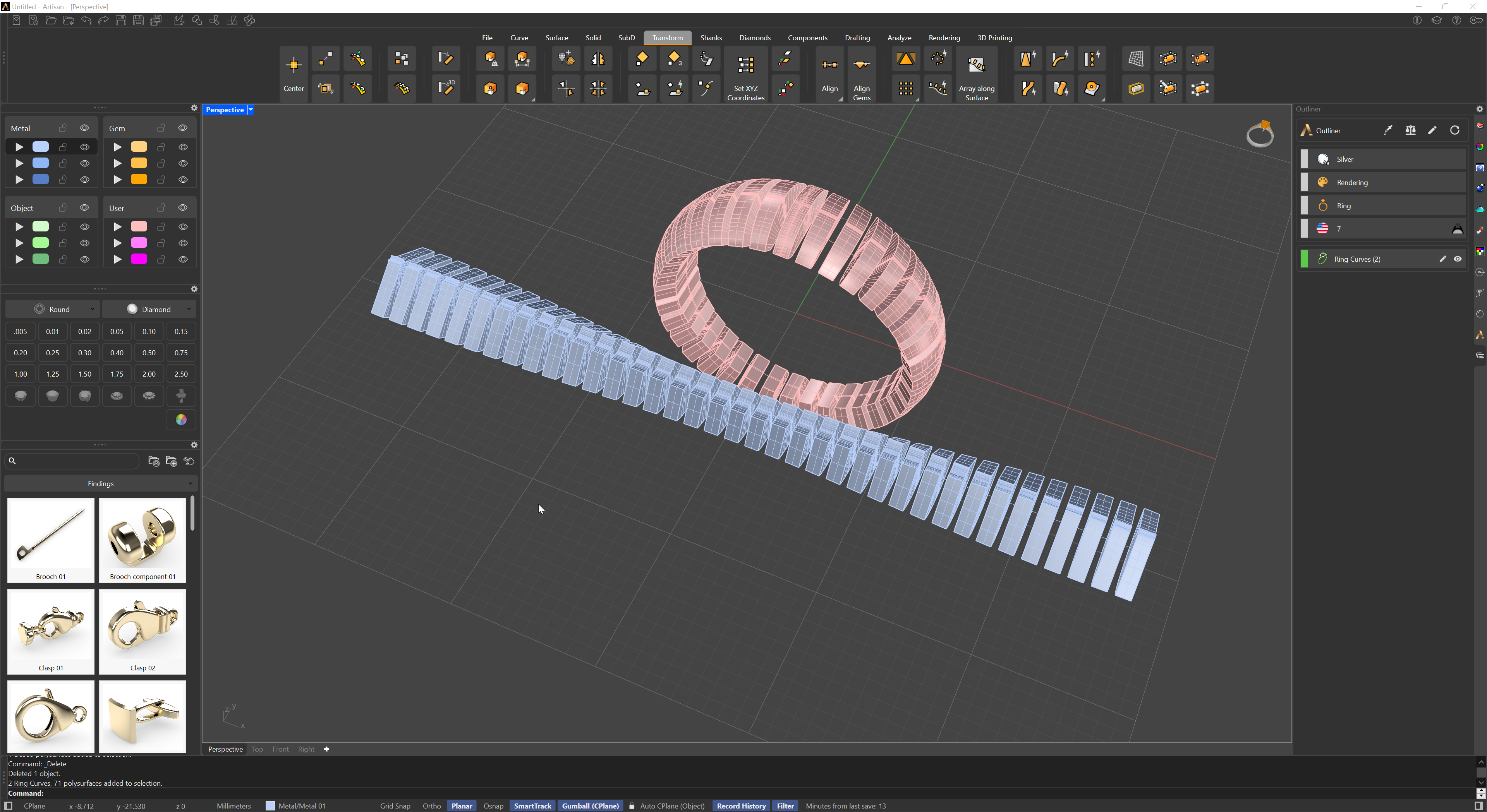Open the Perspective viewport dropdown arrow
This screenshot has height=812, width=1487.
coord(251,110)
